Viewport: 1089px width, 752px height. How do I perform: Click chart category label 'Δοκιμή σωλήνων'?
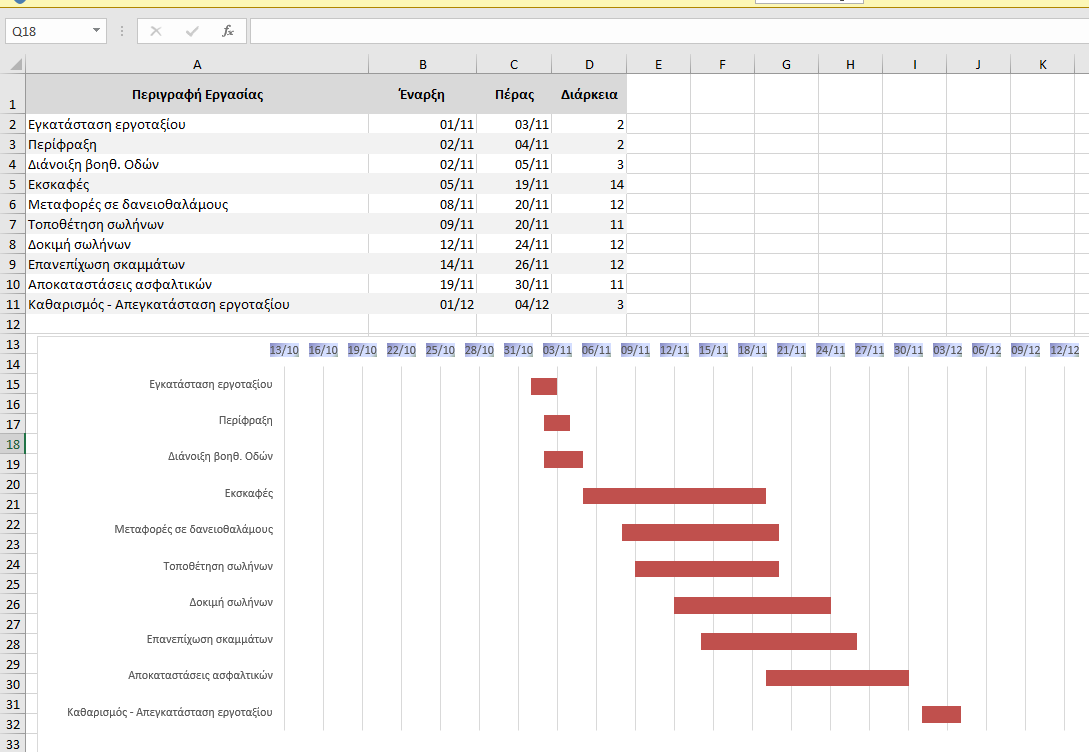click(231, 603)
